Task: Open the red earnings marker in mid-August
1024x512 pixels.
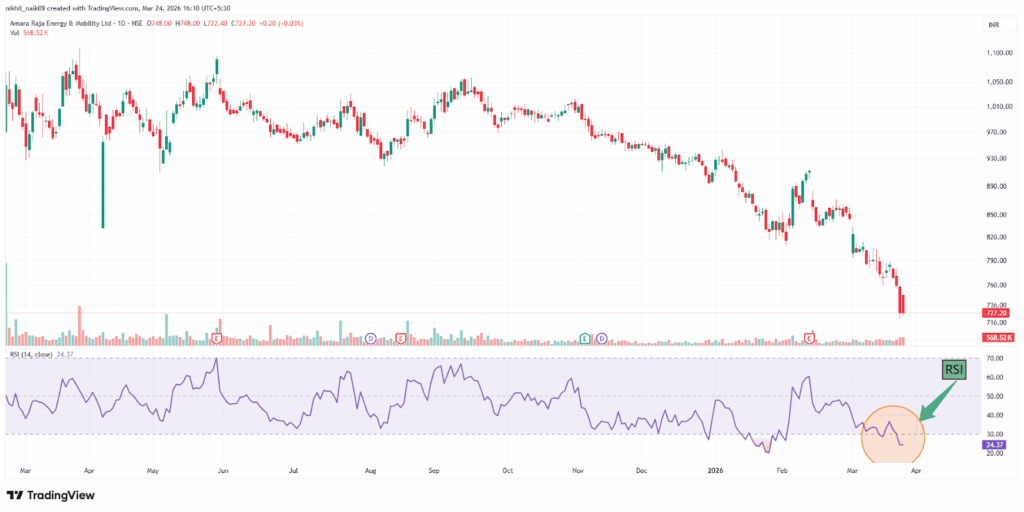Action: [401, 339]
